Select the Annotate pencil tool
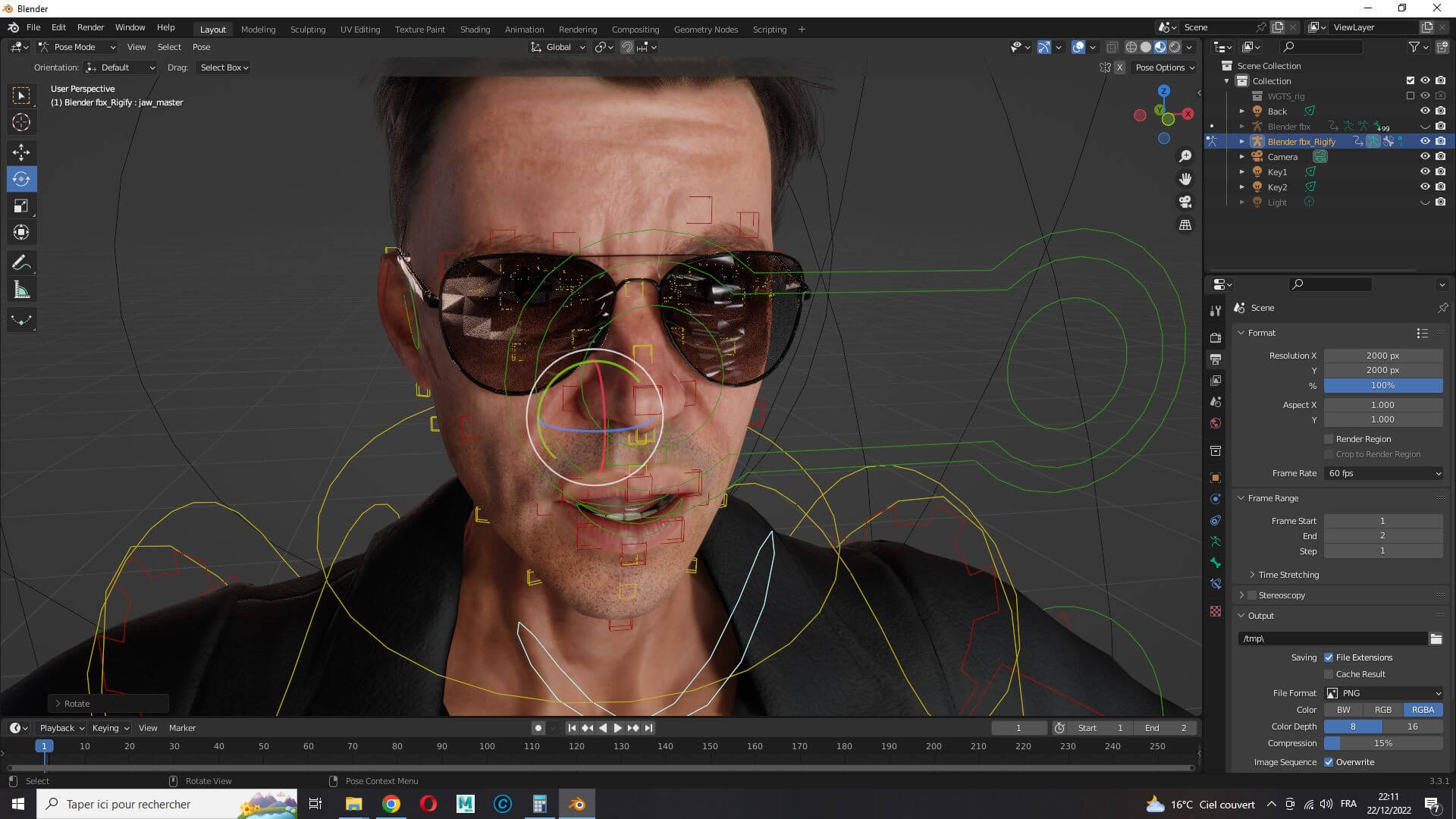 pyautogui.click(x=21, y=263)
